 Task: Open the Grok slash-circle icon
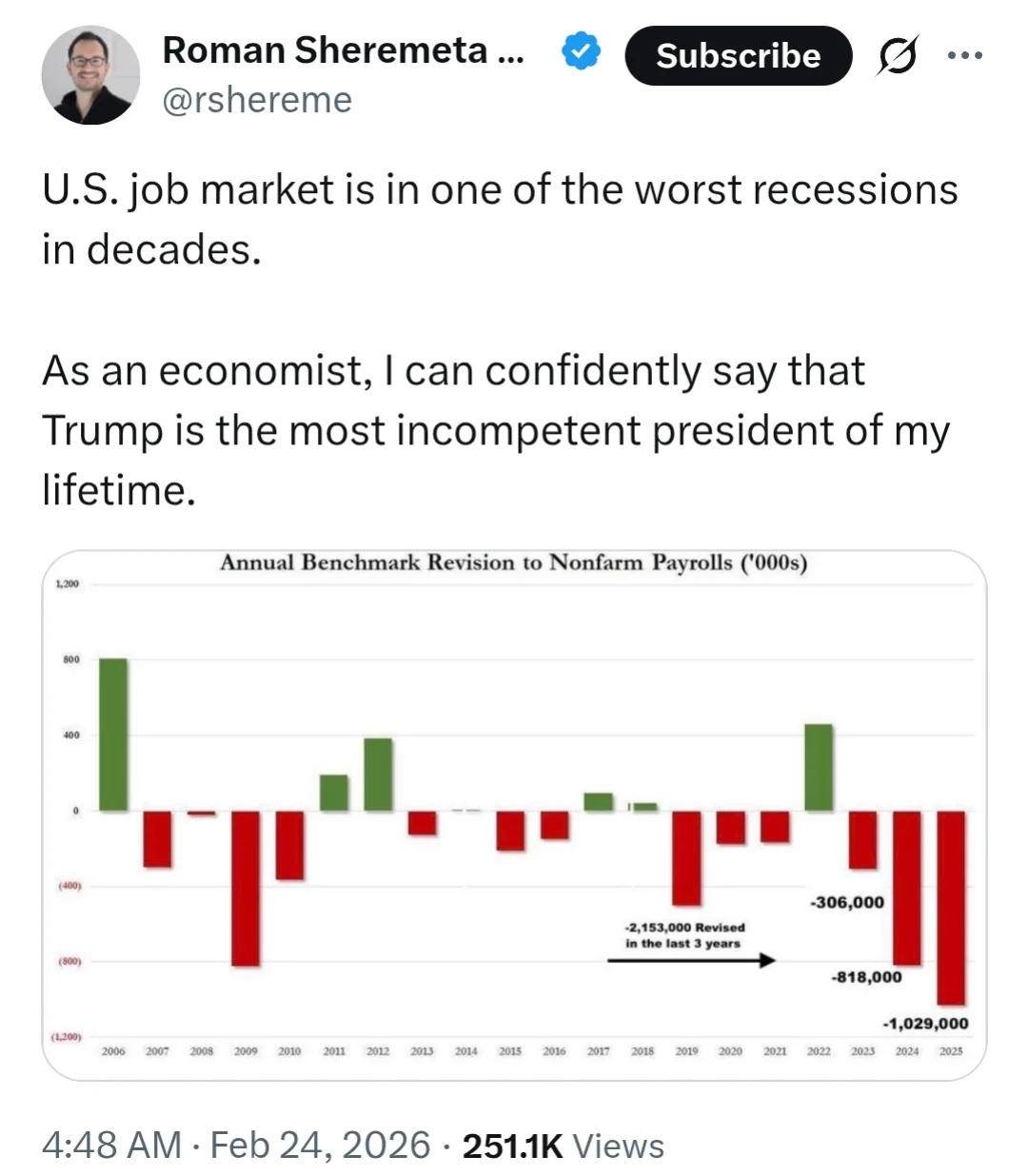coord(898,56)
